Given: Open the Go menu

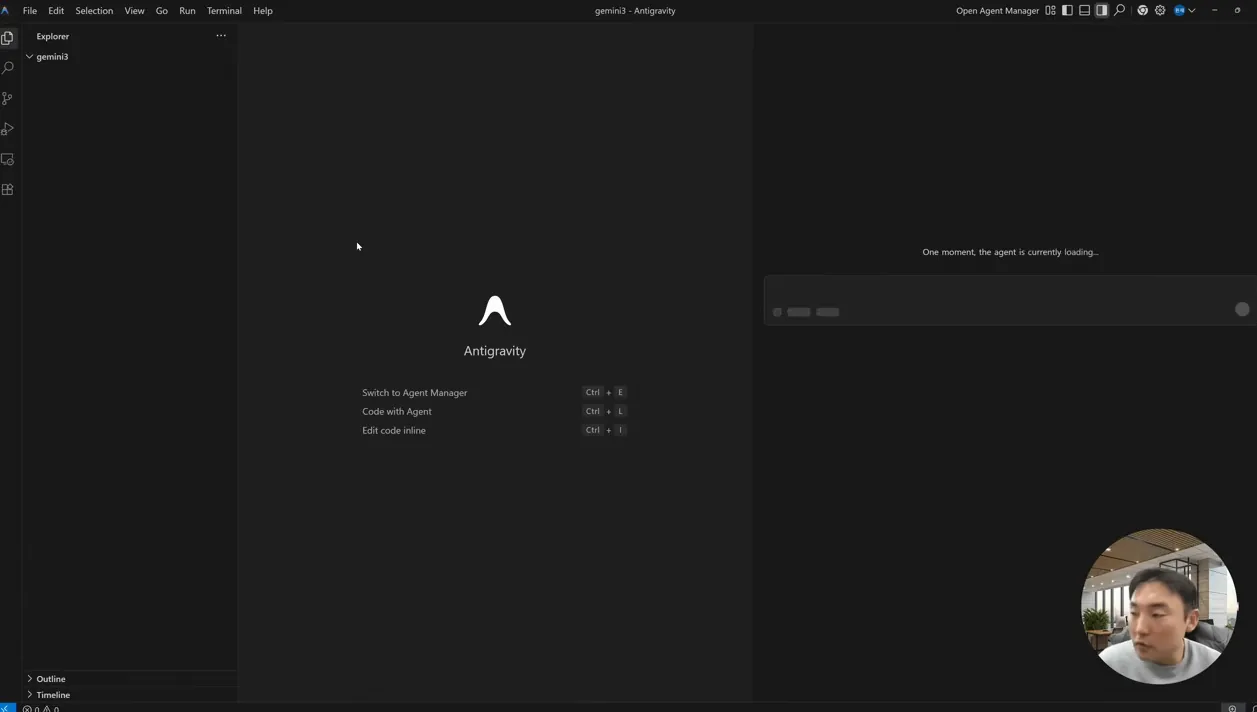Looking at the screenshot, I should coord(162,10).
